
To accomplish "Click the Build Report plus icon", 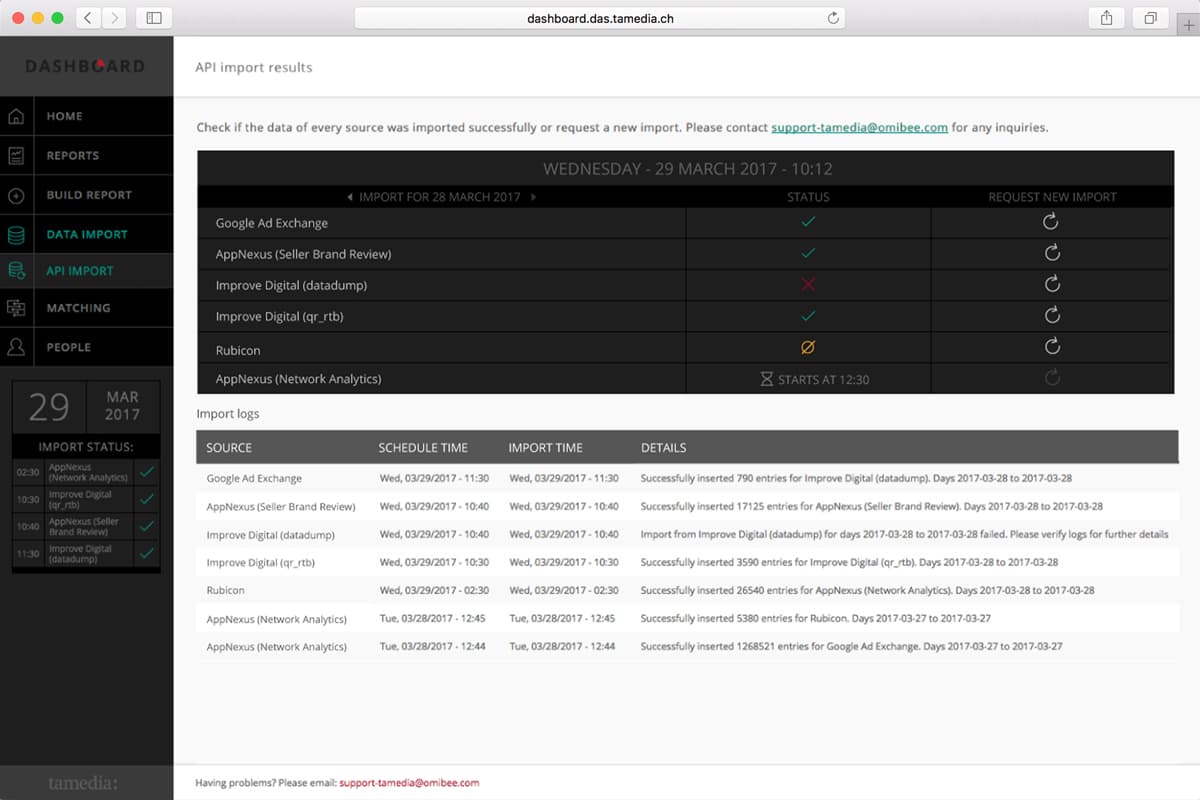I will [x=16, y=195].
